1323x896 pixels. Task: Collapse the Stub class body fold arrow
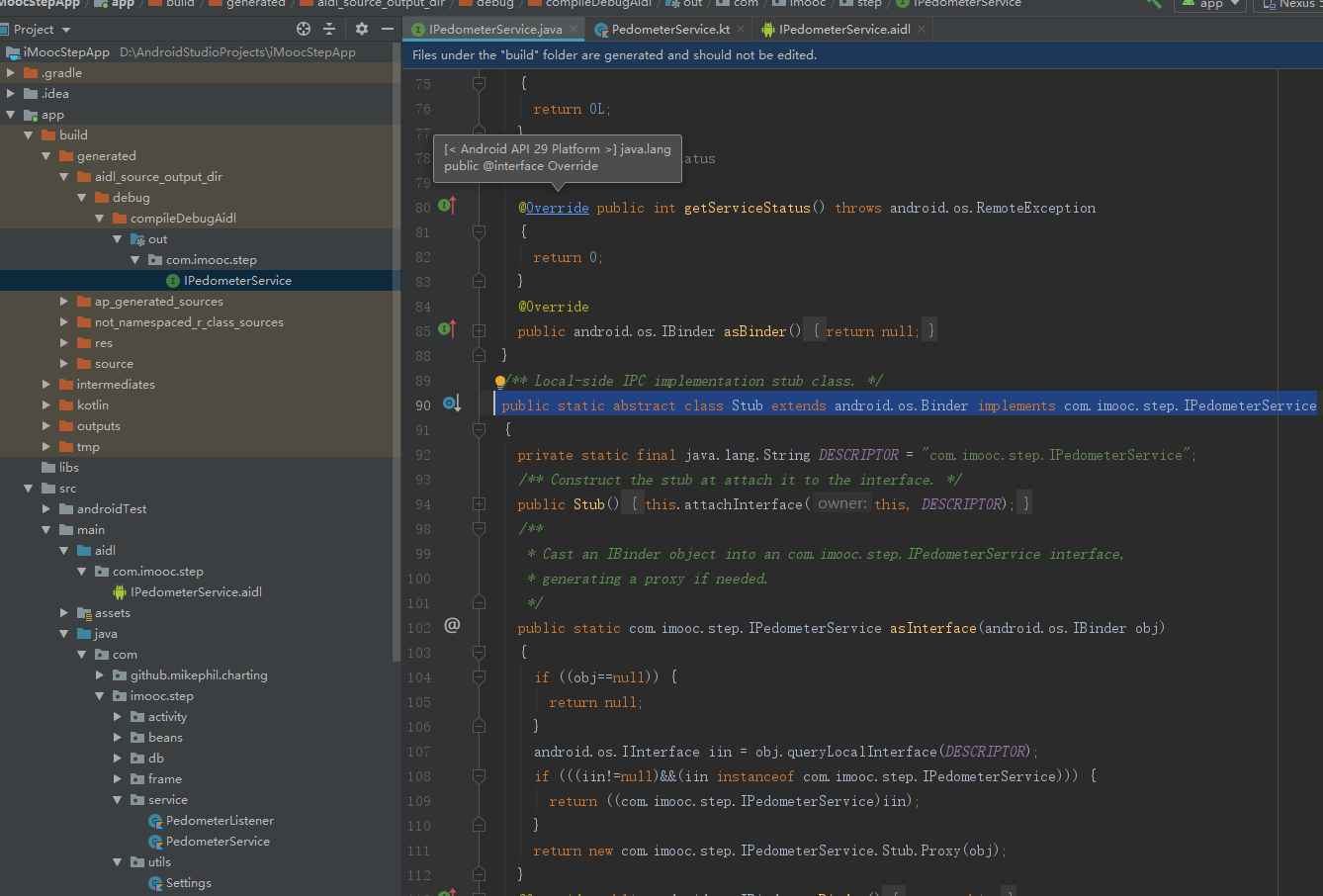pyautogui.click(x=479, y=429)
